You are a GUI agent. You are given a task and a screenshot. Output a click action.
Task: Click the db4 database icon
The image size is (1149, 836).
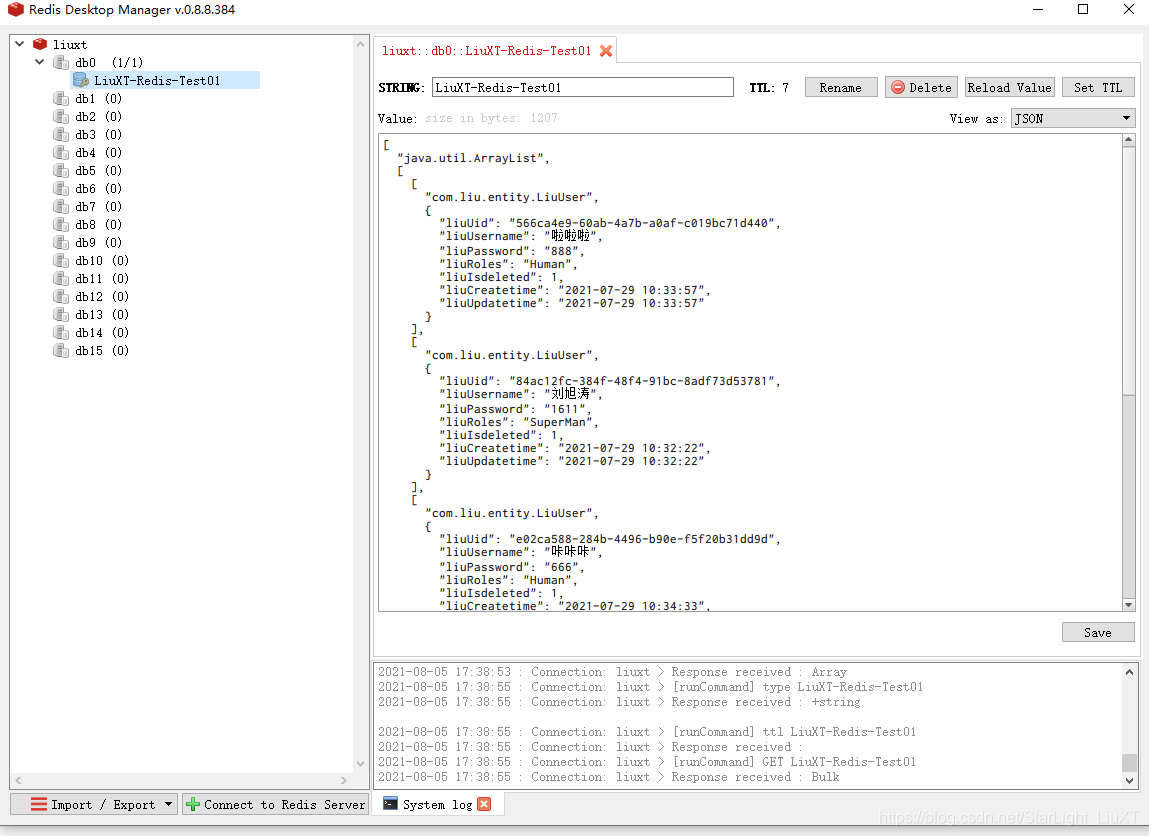click(x=62, y=152)
